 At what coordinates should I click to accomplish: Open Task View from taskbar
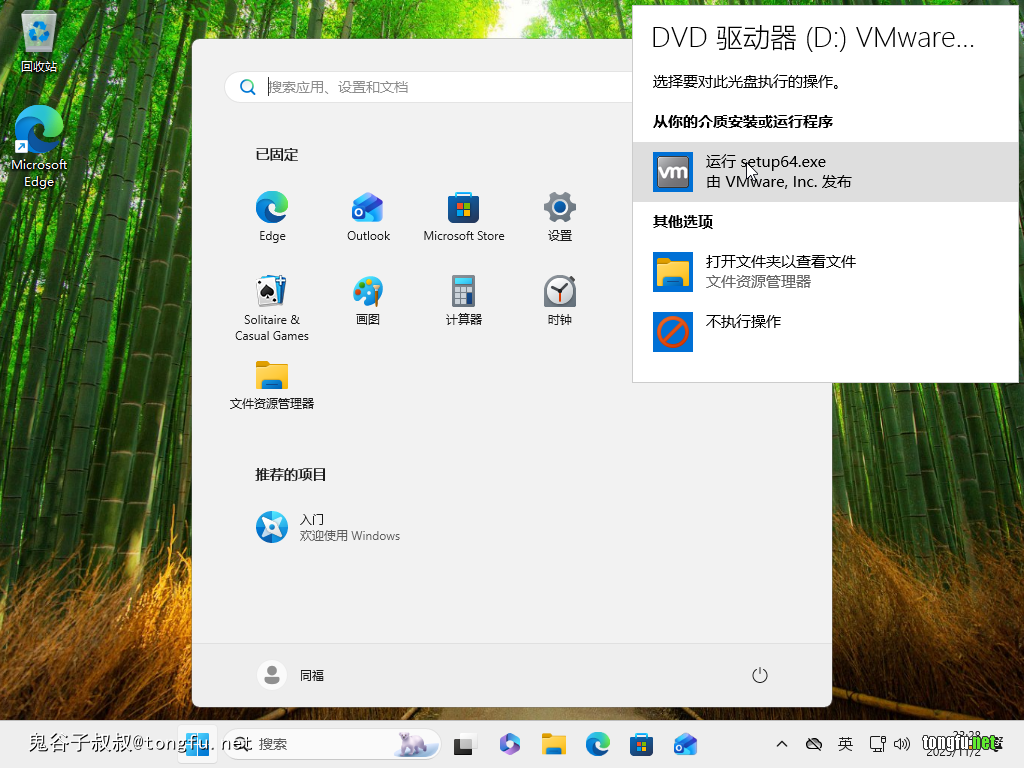(x=463, y=744)
